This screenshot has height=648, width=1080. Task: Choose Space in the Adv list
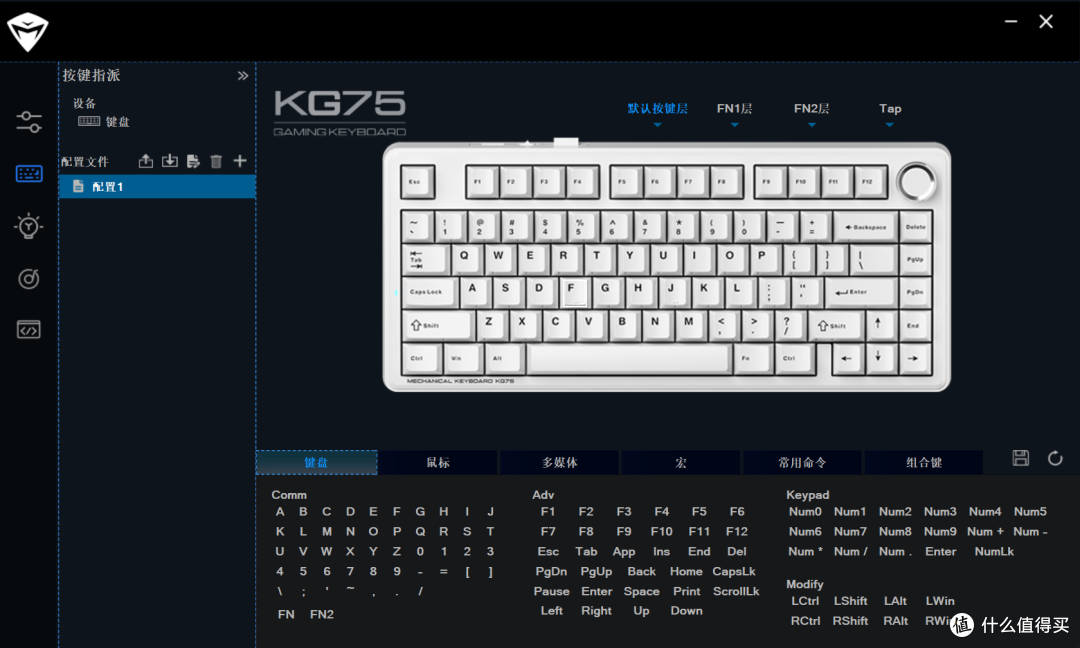click(641, 592)
